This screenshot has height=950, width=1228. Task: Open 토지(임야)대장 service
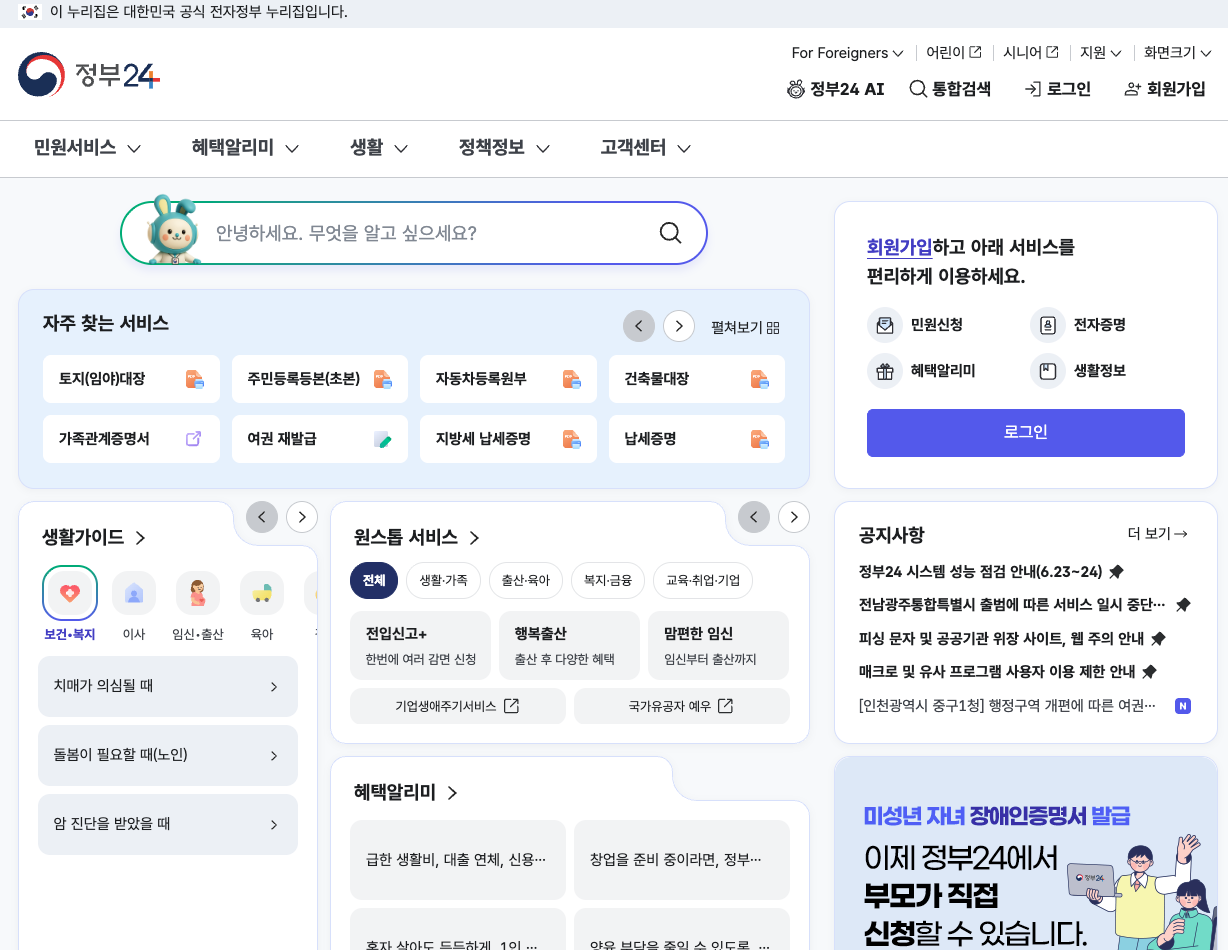coord(131,379)
